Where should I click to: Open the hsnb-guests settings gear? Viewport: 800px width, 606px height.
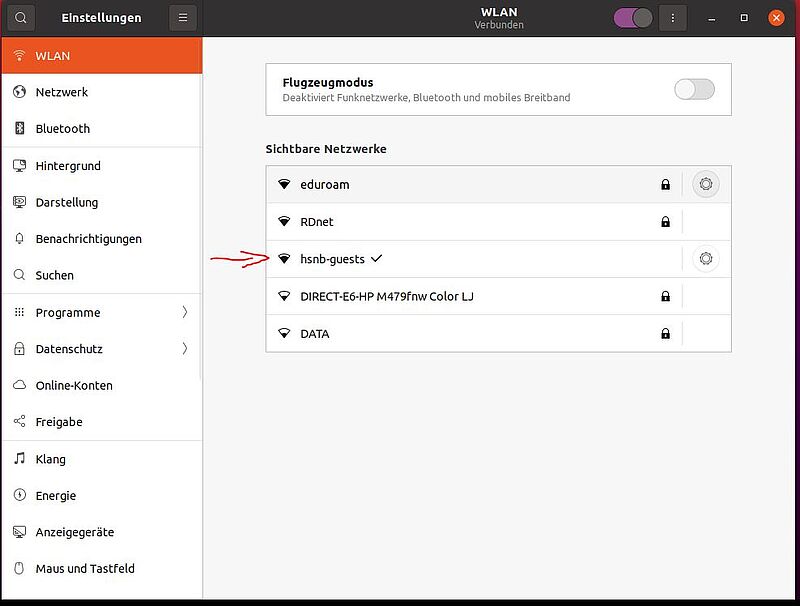(x=706, y=259)
